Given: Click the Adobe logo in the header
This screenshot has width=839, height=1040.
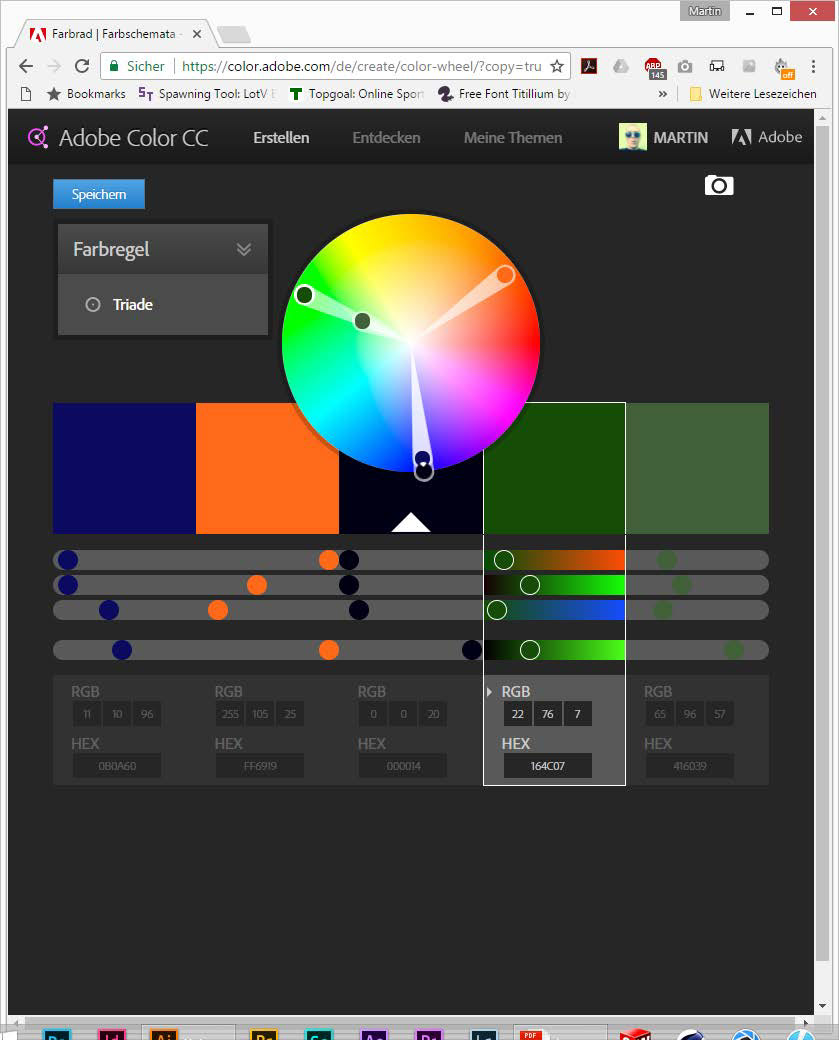Looking at the screenshot, I should pos(767,137).
